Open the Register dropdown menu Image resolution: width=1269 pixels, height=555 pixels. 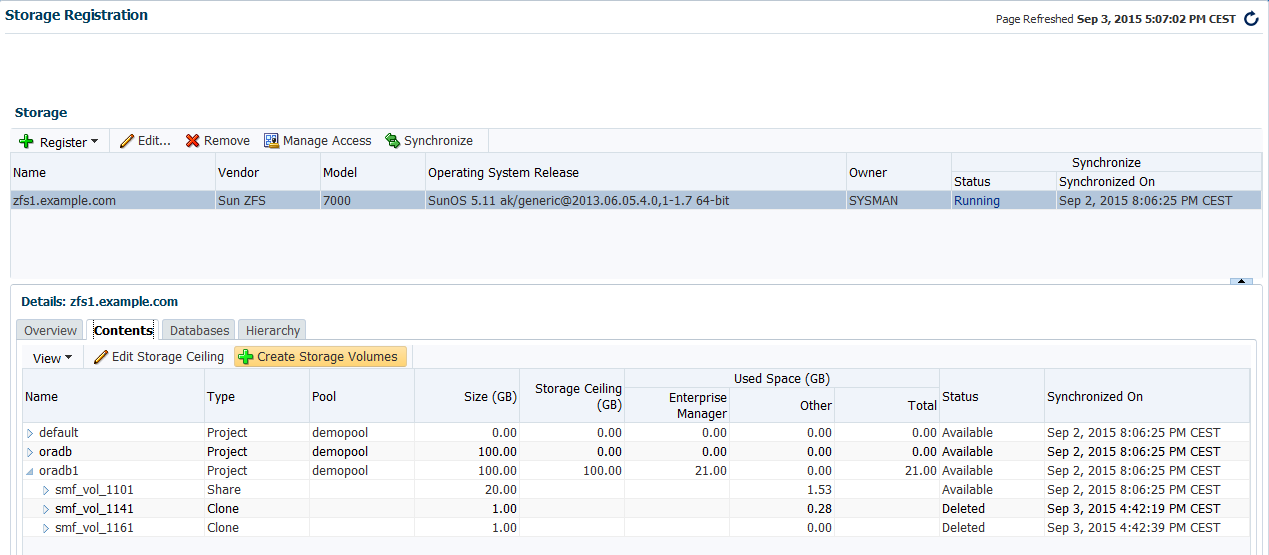[x=58, y=142]
